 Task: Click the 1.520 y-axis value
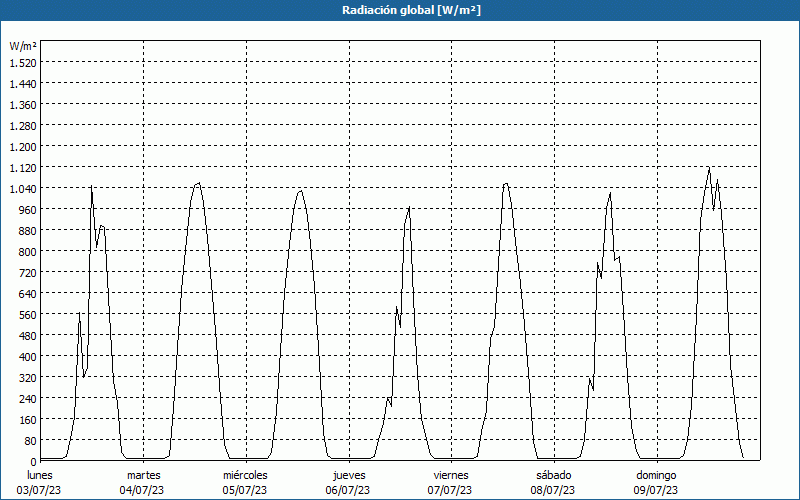23,62
